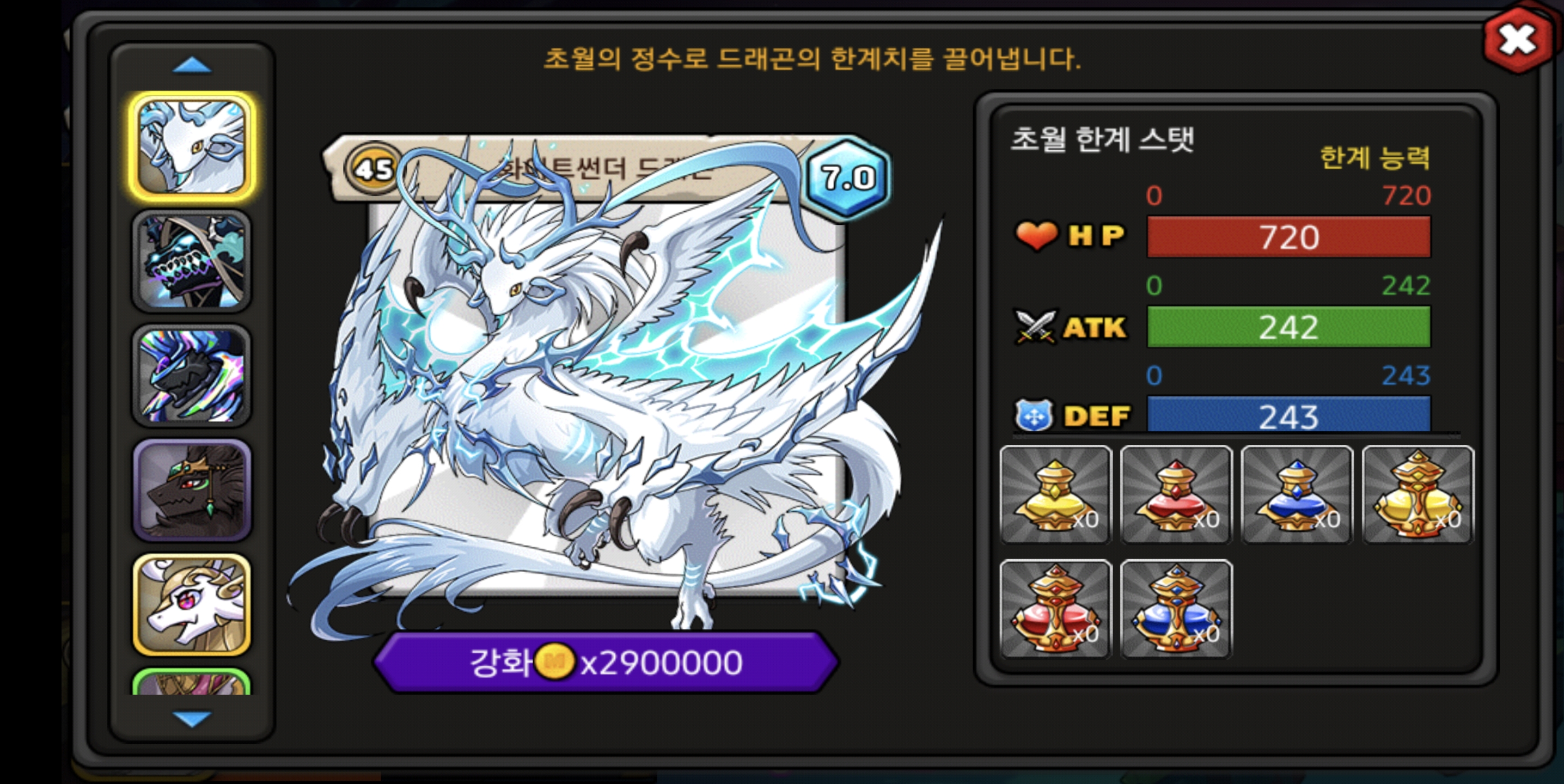Close the transcendence window with red X
The image size is (1564, 784).
pyautogui.click(x=1517, y=40)
